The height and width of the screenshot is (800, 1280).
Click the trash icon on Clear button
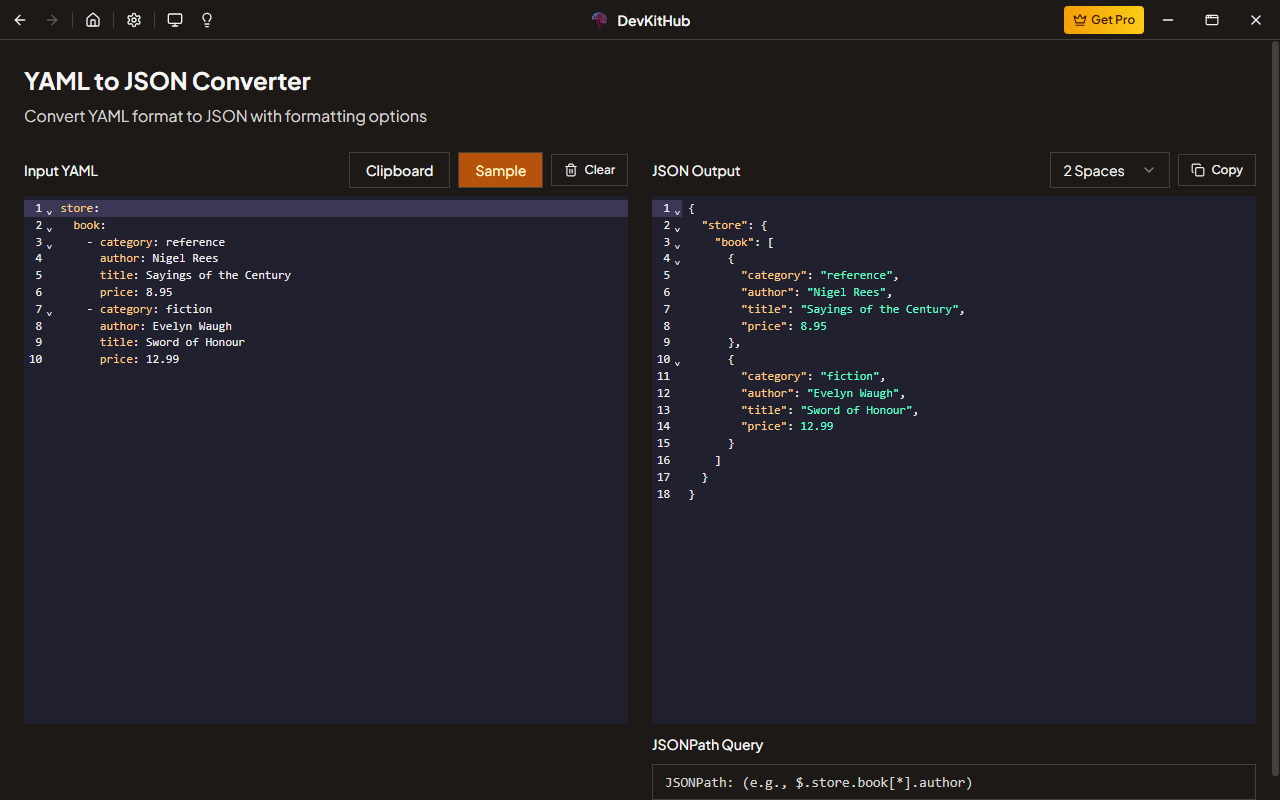(571, 170)
